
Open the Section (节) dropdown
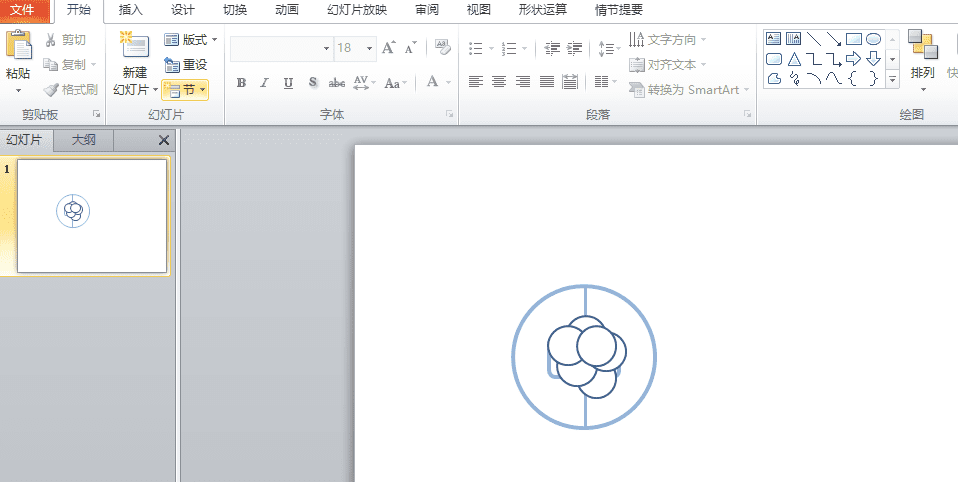[x=186, y=90]
